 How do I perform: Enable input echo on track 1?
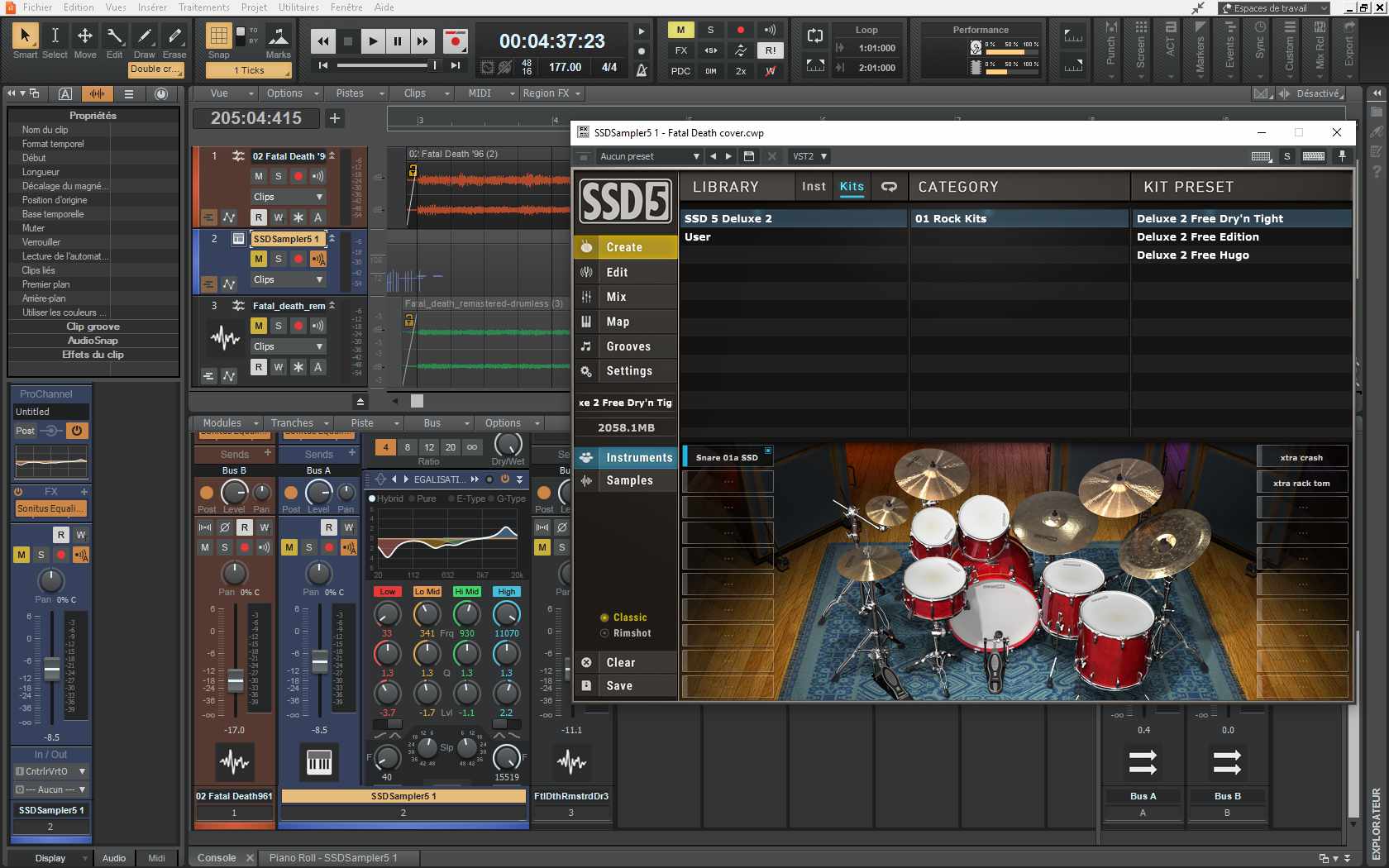[x=318, y=176]
